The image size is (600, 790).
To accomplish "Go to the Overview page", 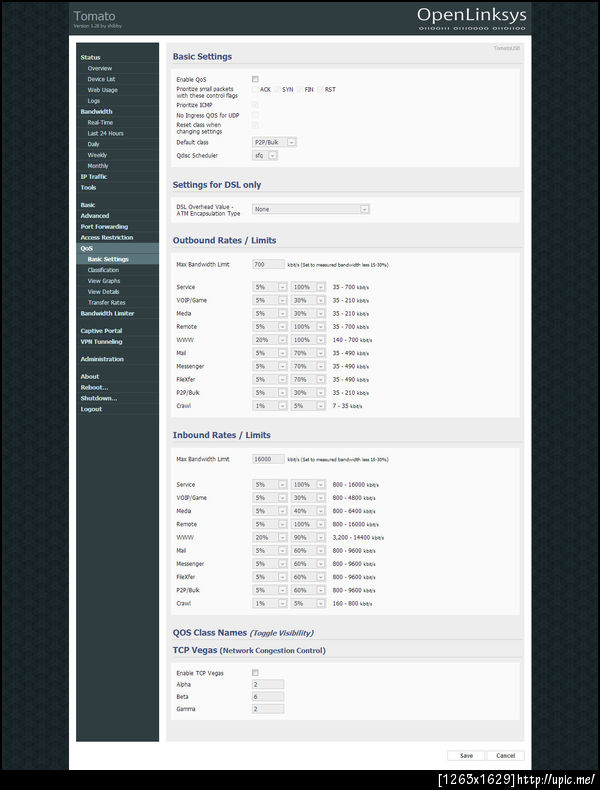I will [x=100, y=68].
